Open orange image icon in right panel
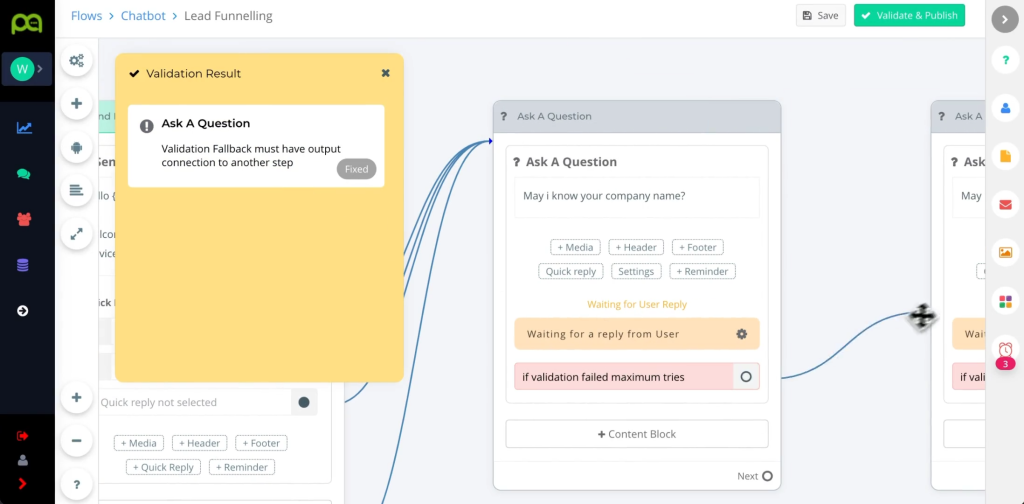This screenshot has width=1024, height=504. point(1006,253)
